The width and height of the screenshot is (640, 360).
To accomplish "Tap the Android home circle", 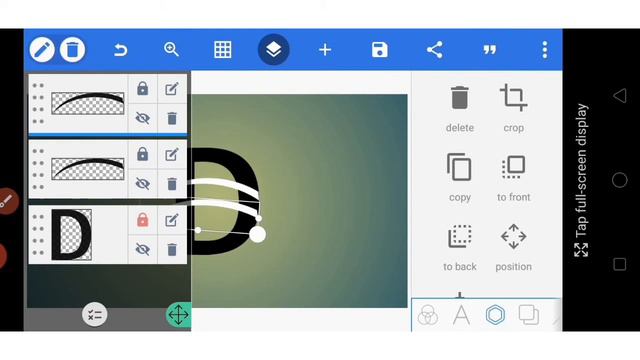I will pos(620,180).
